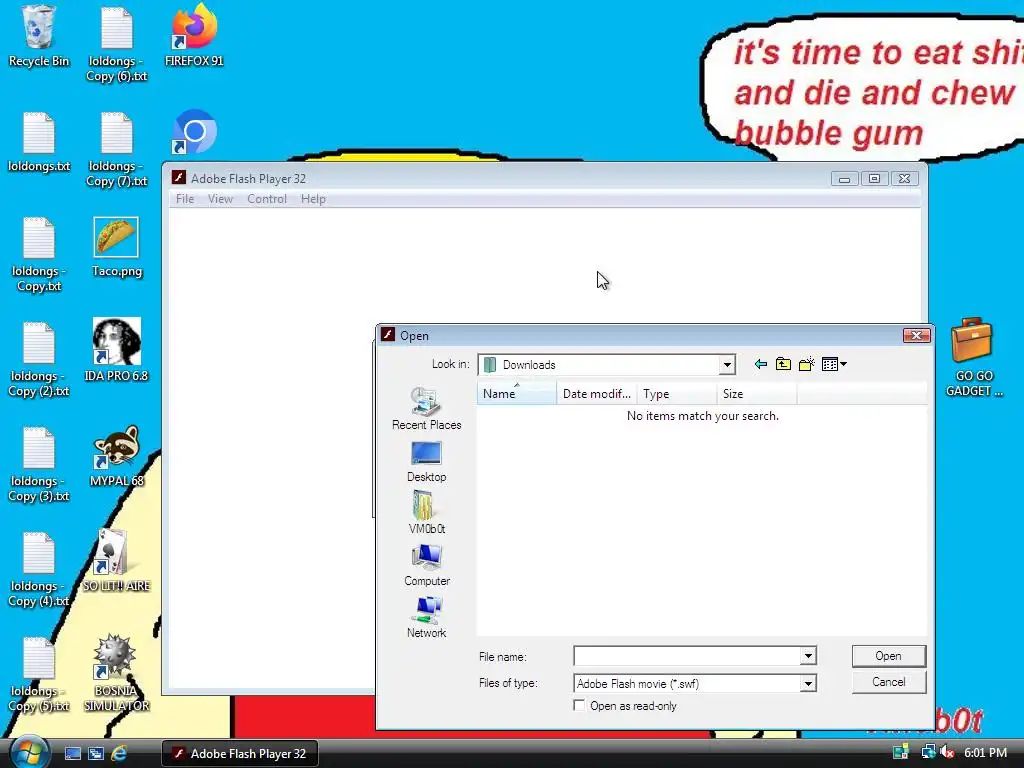Screen dimensions: 1024x768
Task: Select loldongs - Copy (3).txt file
Action: tap(39, 464)
